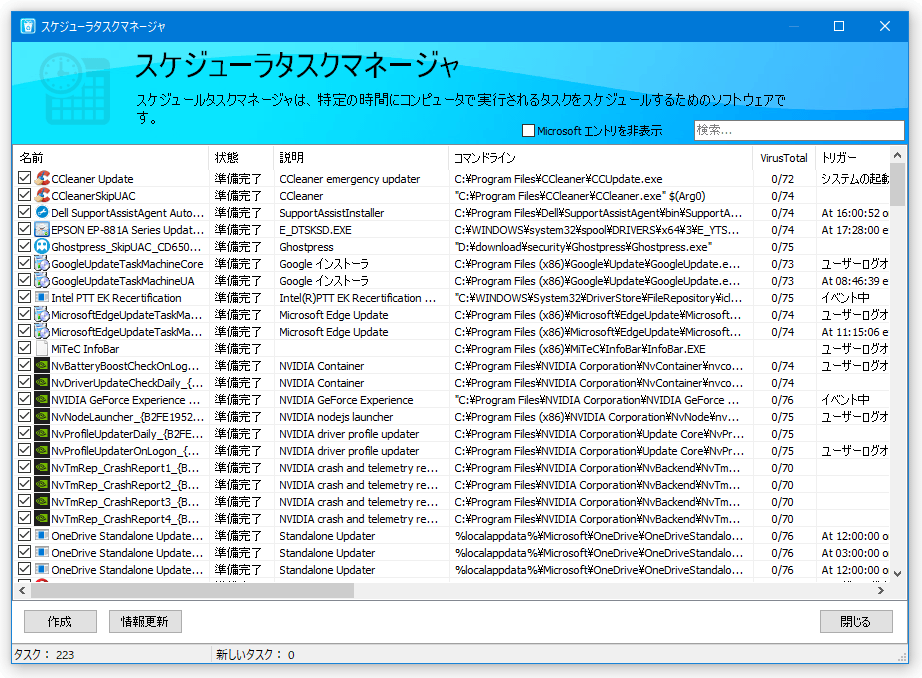922x678 pixels.
Task: Click the 作成 button
Action: (60, 622)
